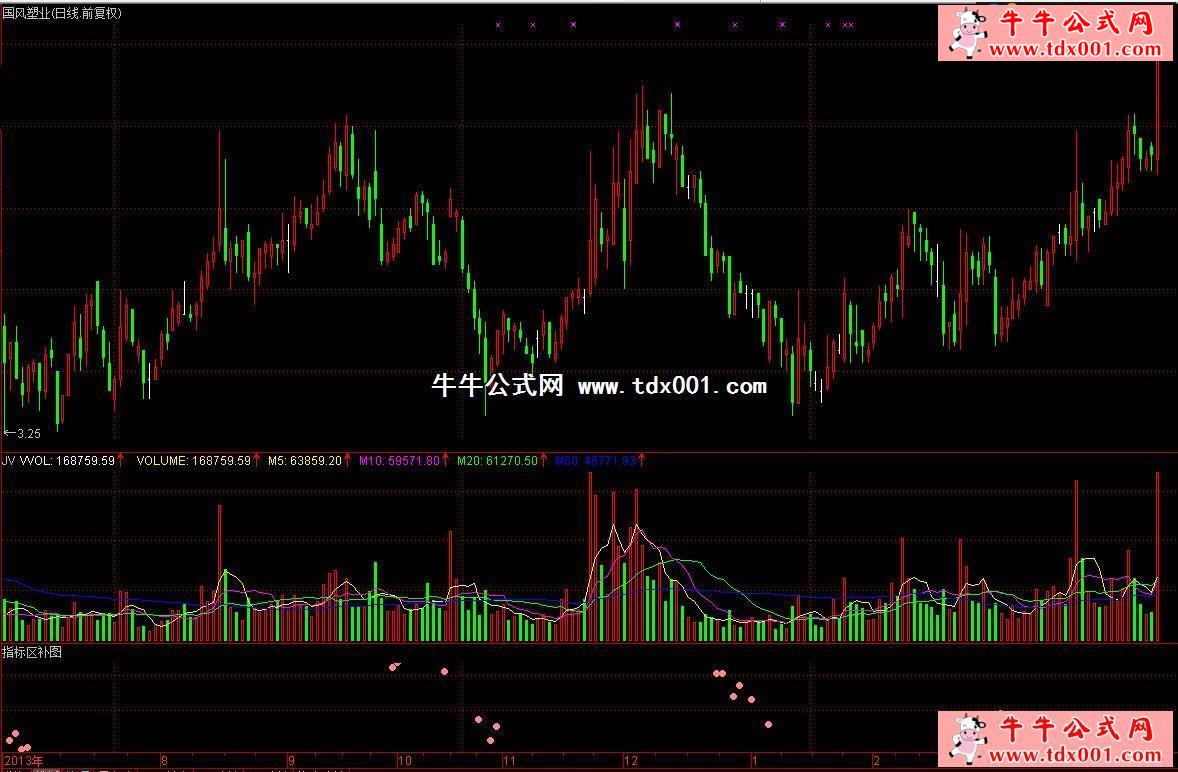Jump to month 11 on time axis
1178x772 pixels.
click(509, 761)
